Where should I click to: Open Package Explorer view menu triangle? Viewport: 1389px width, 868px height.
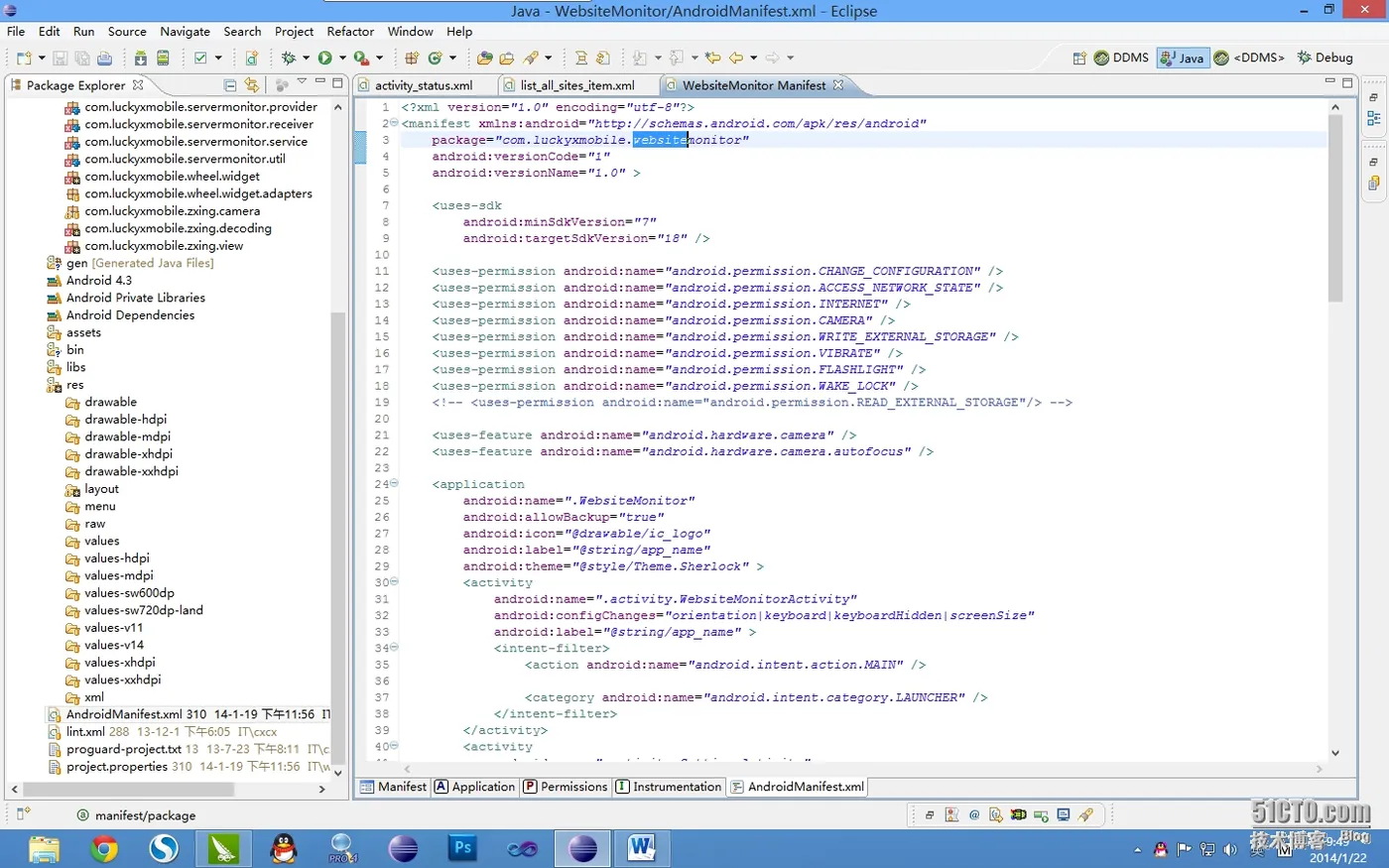pyautogui.click(x=301, y=83)
